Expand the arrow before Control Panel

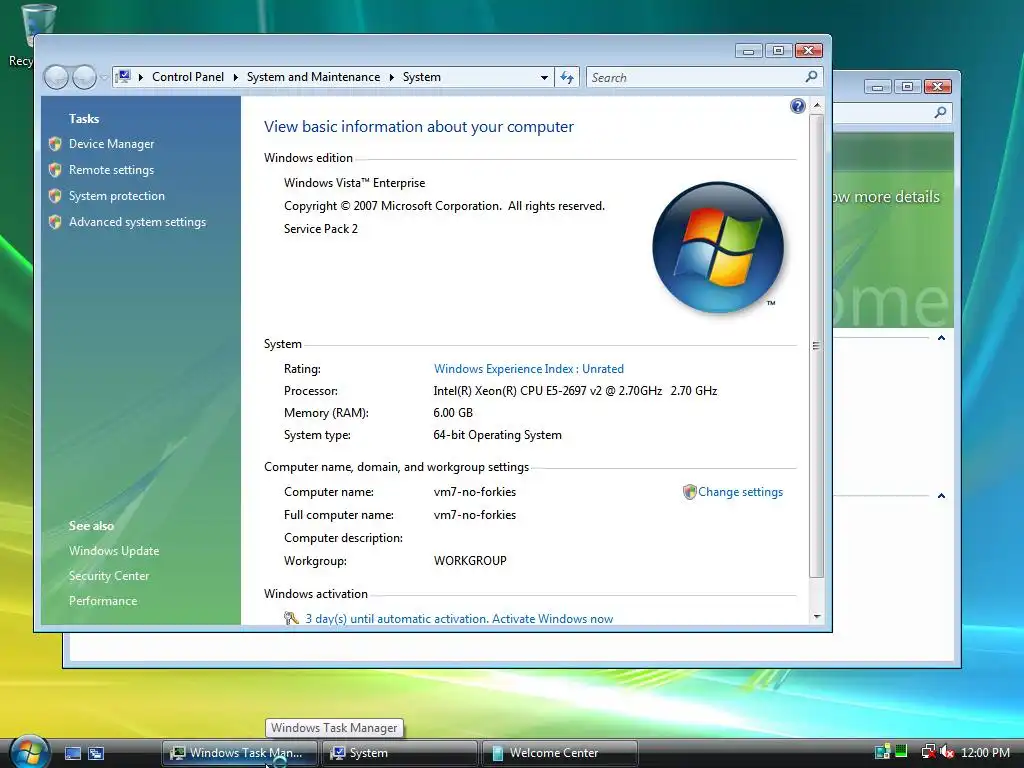coord(140,77)
